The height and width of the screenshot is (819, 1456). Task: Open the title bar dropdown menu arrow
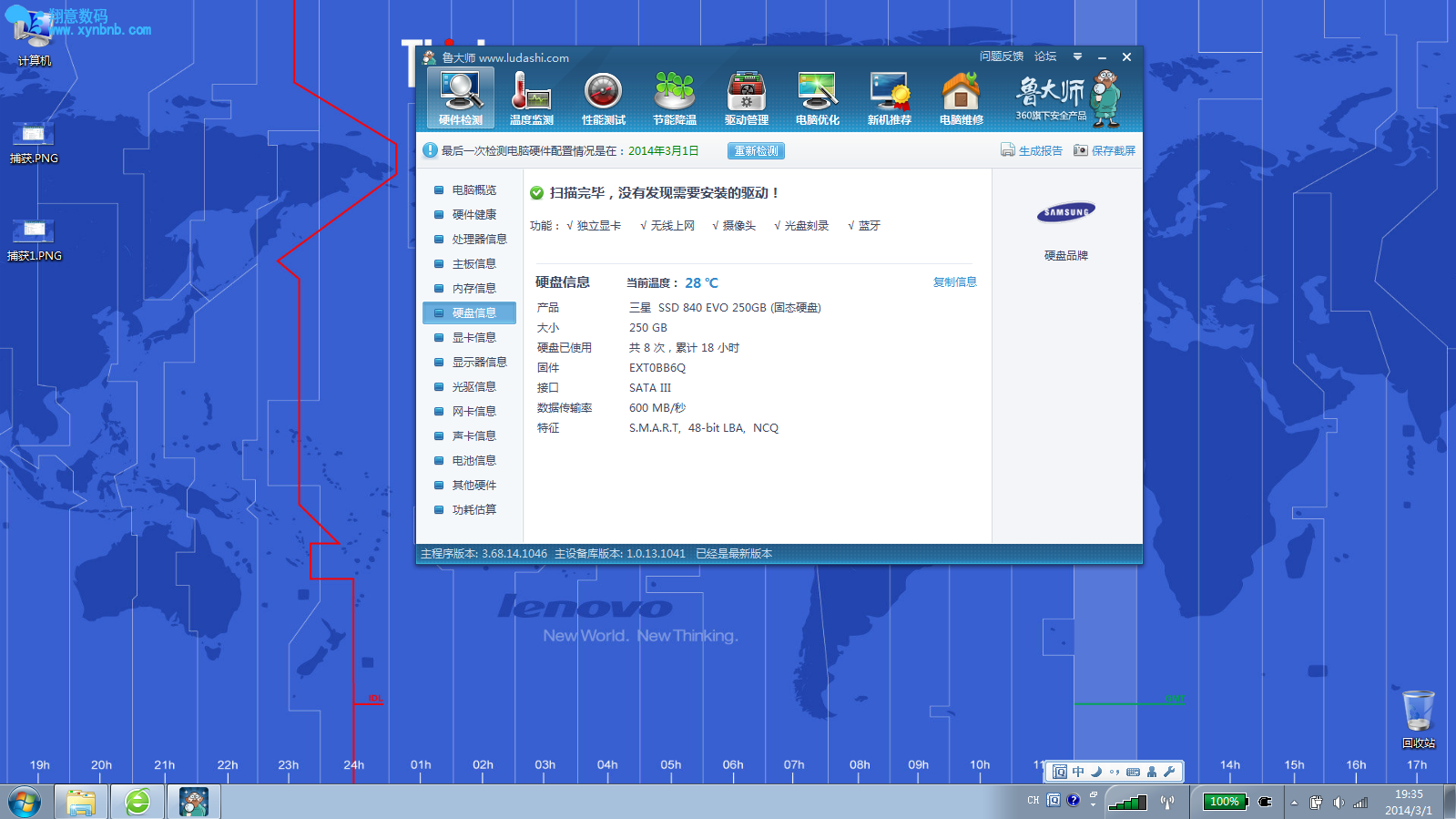pos(1077,56)
